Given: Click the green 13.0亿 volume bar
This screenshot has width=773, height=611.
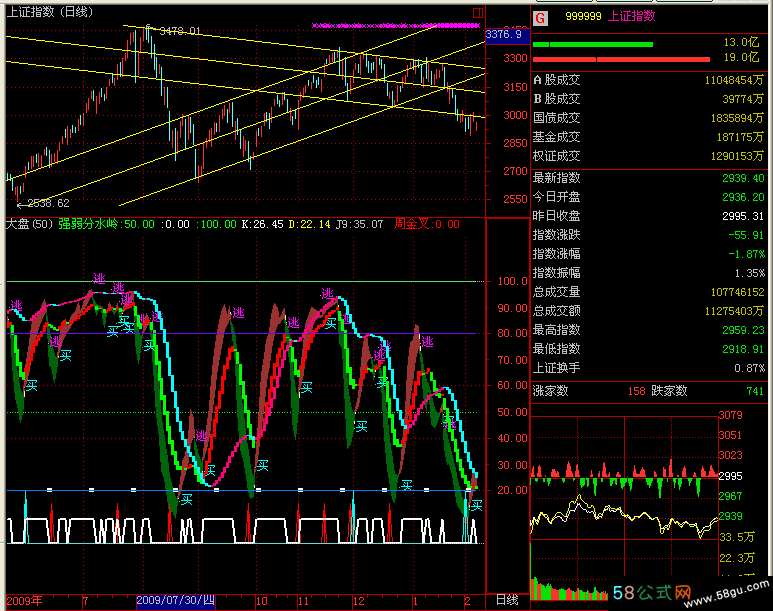Looking at the screenshot, I should (x=593, y=44).
